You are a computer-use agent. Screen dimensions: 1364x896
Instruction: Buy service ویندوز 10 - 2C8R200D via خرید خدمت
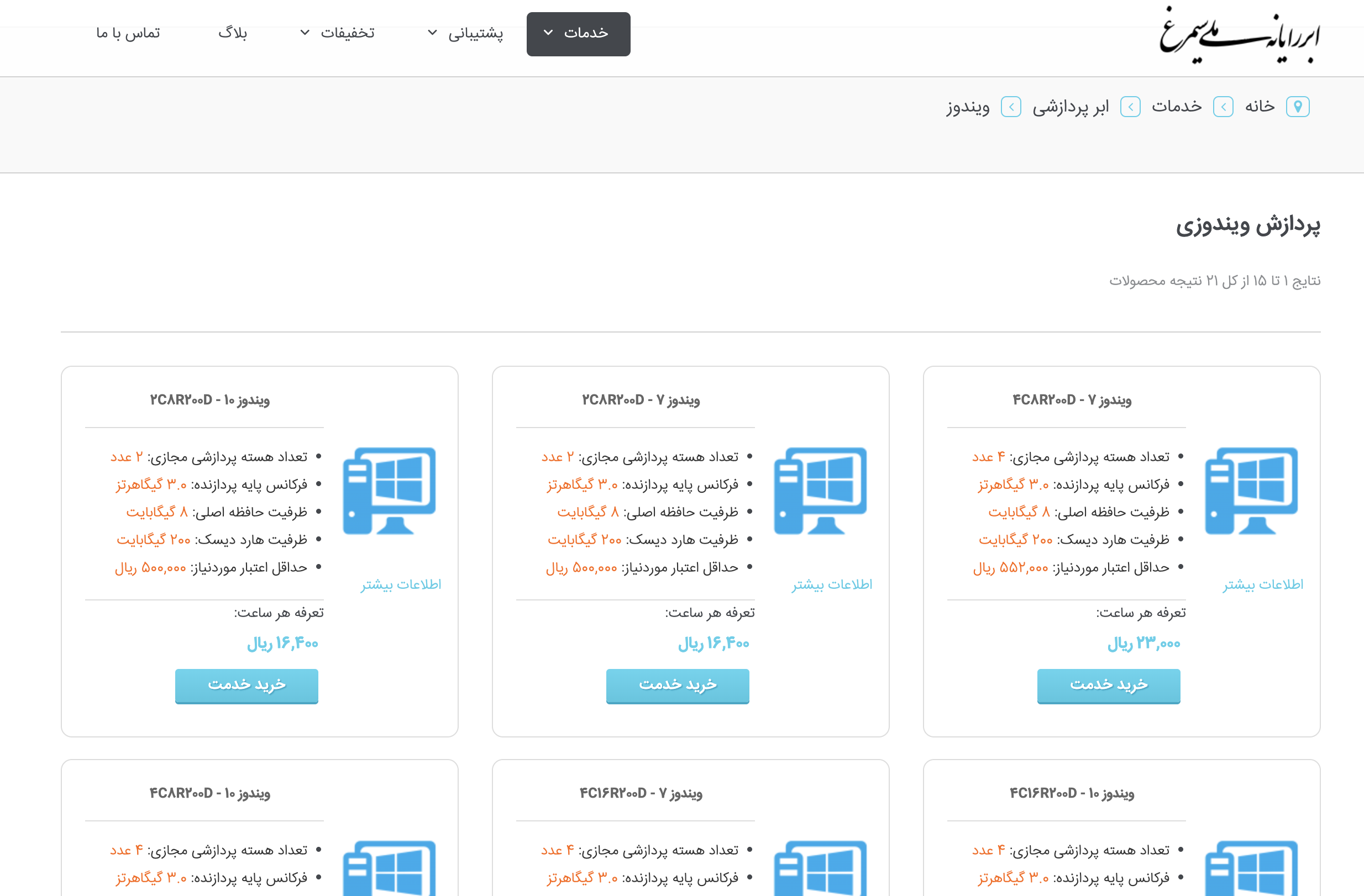(246, 686)
